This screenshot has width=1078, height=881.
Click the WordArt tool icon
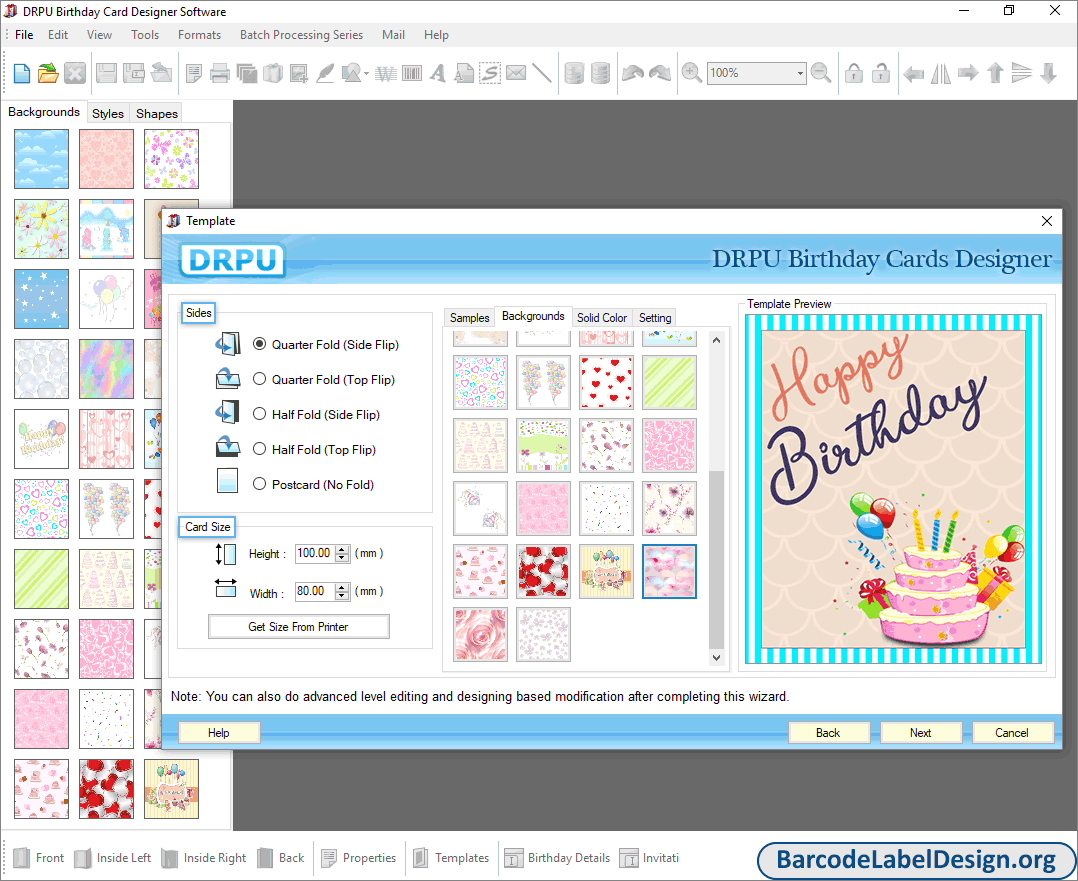(x=386, y=73)
